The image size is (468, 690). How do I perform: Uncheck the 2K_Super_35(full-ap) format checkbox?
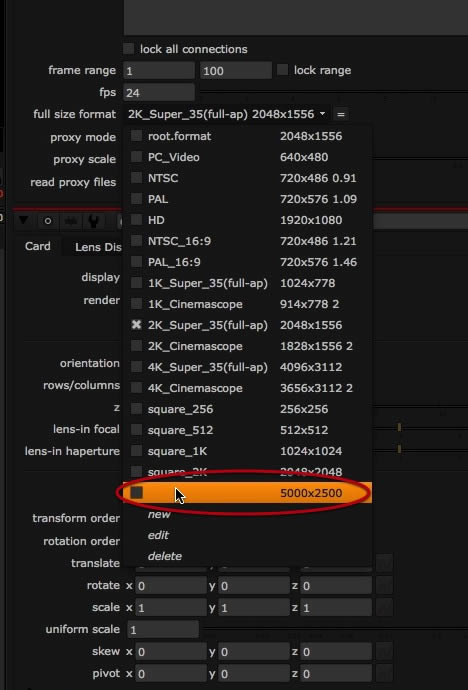coord(137,325)
